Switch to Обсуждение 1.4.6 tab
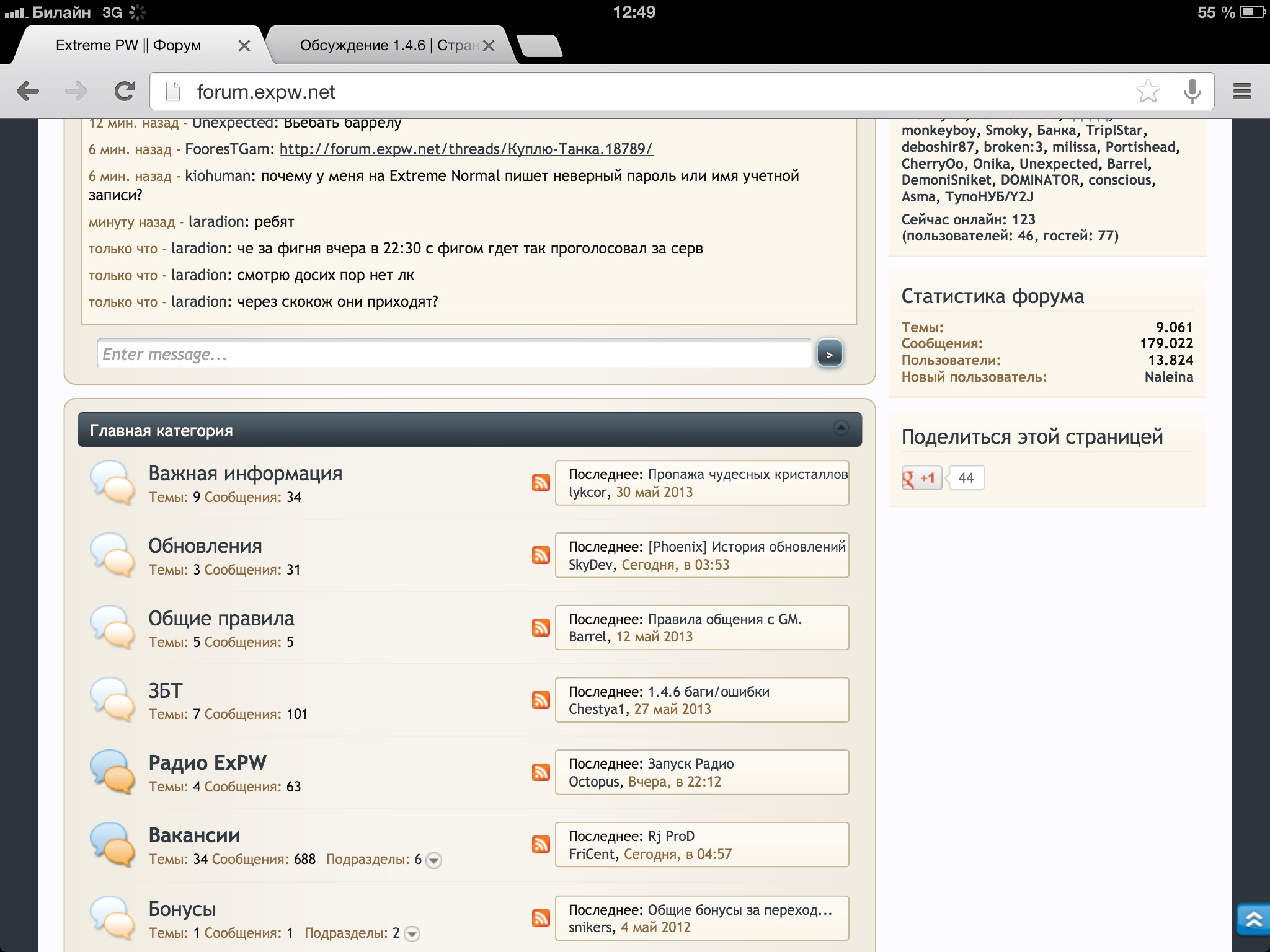1270x952 pixels. (391, 45)
